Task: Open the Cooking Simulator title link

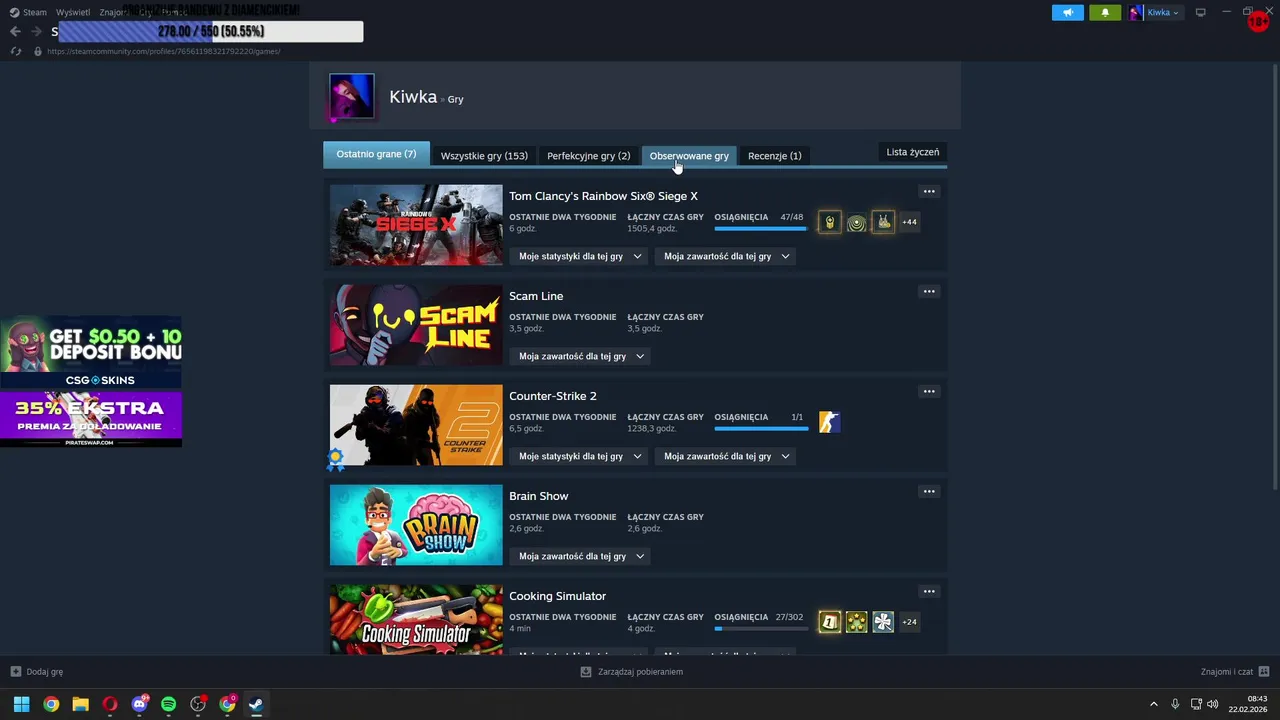Action: point(557,596)
